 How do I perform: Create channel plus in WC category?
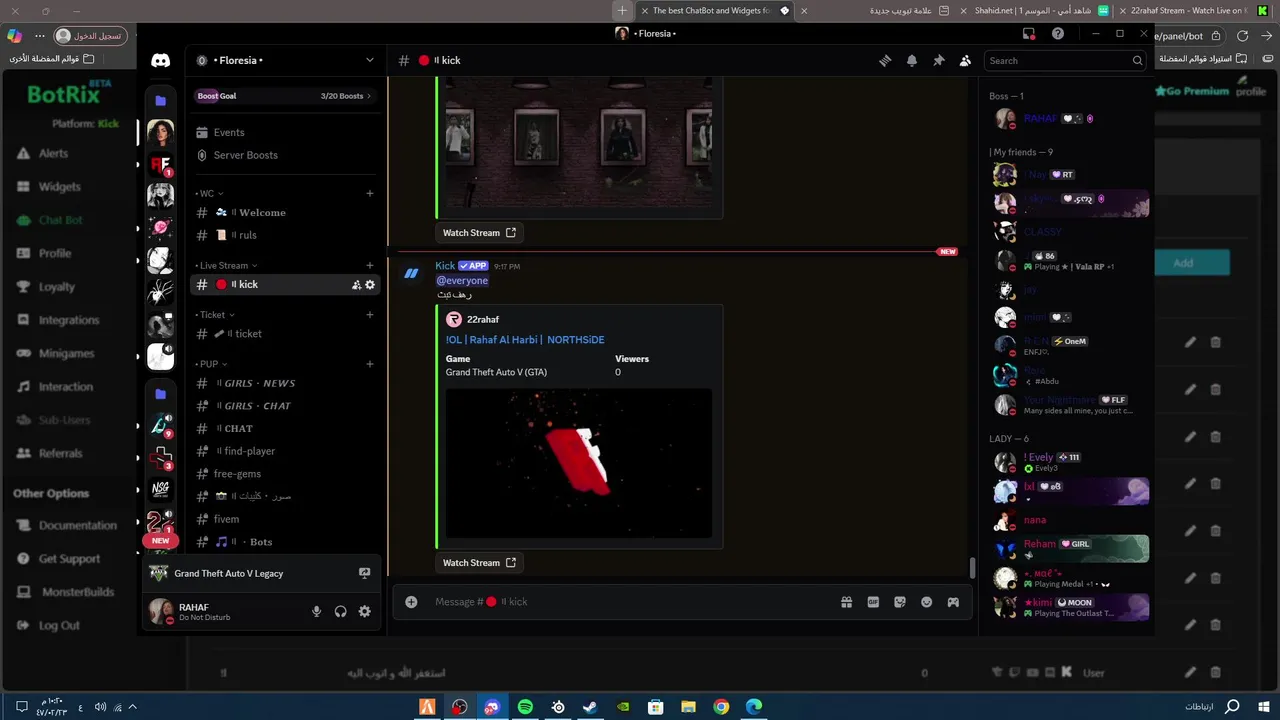[370, 194]
